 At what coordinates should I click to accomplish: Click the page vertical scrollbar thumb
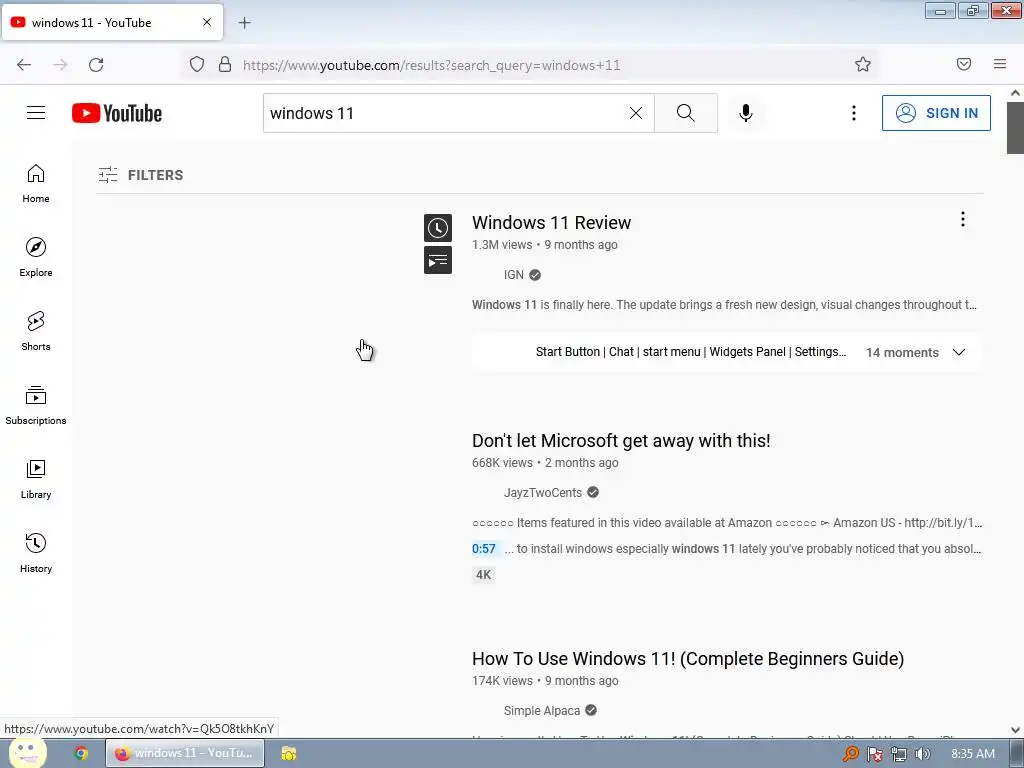(x=1015, y=128)
